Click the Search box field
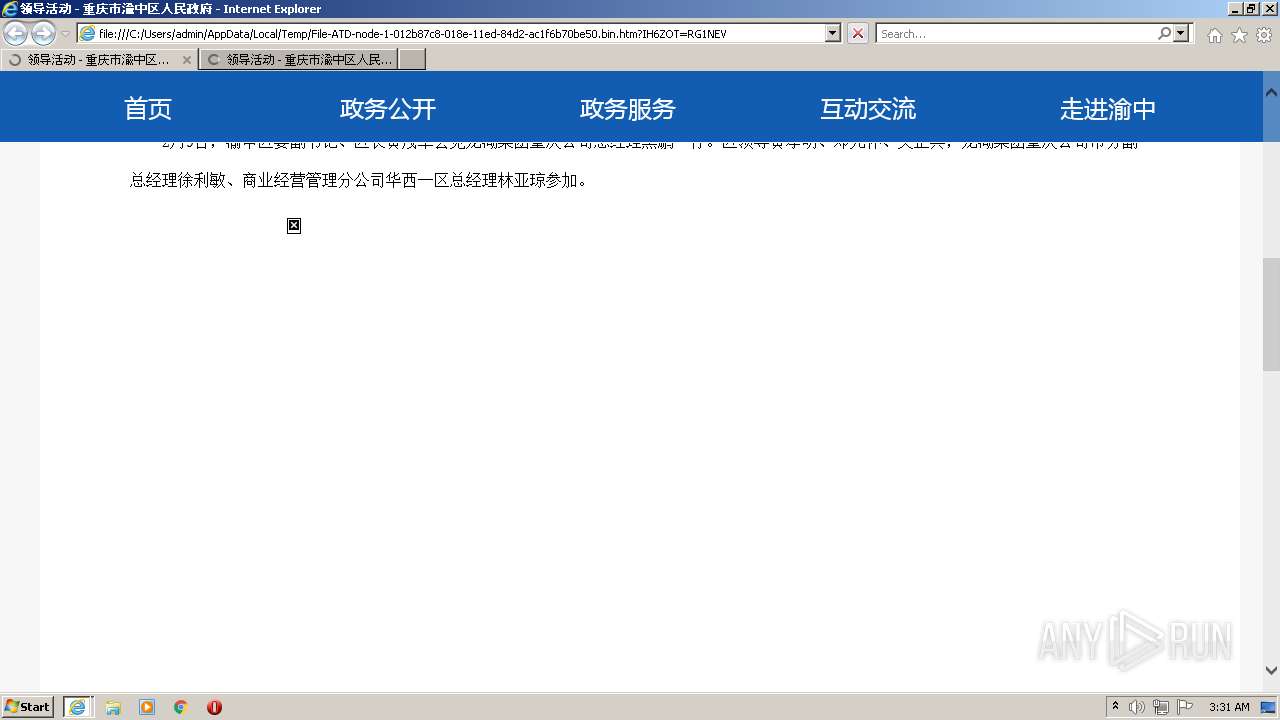 (x=1015, y=33)
